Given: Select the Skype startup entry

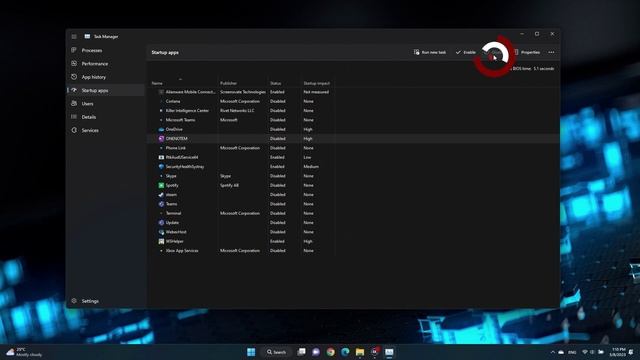Looking at the screenshot, I should [171, 176].
